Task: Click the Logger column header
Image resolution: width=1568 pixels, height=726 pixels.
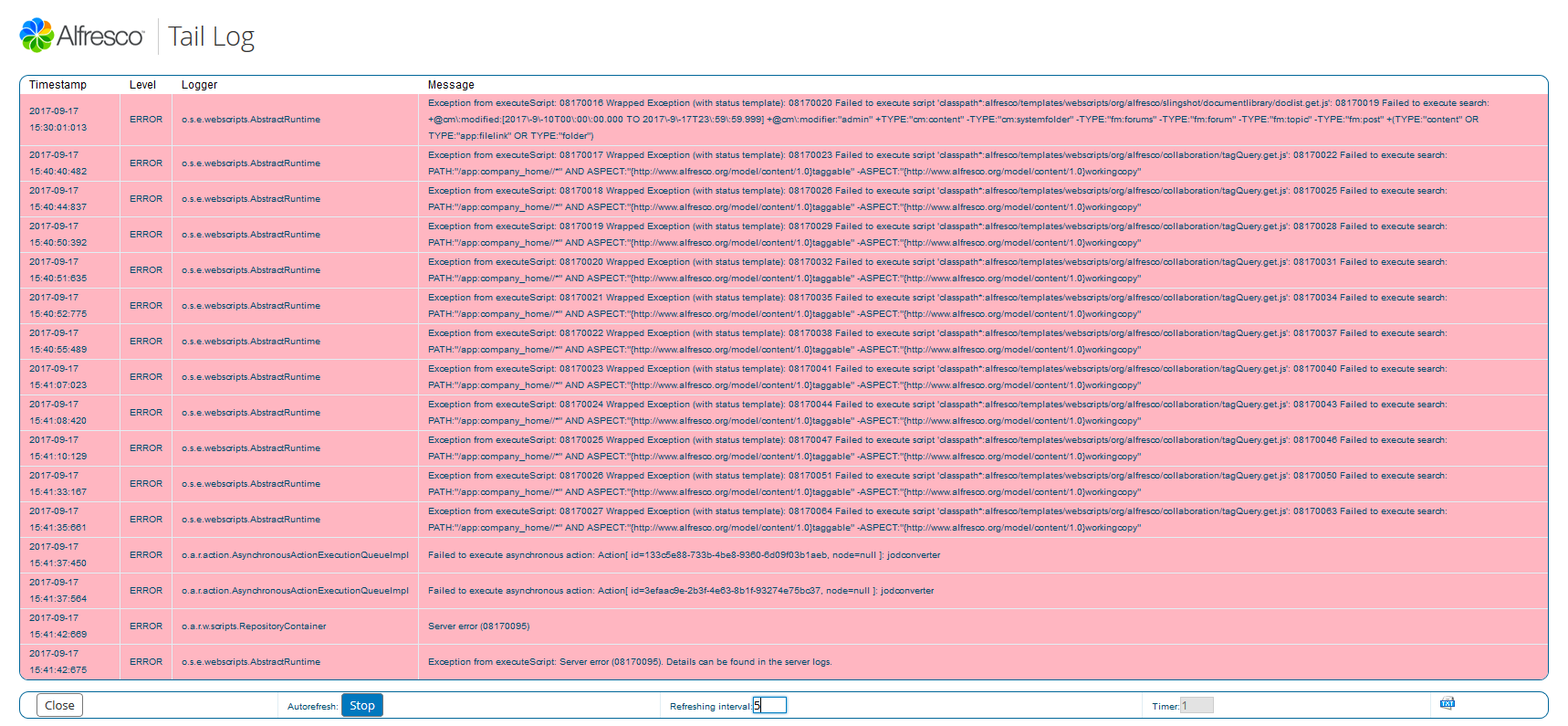Action: (199, 85)
